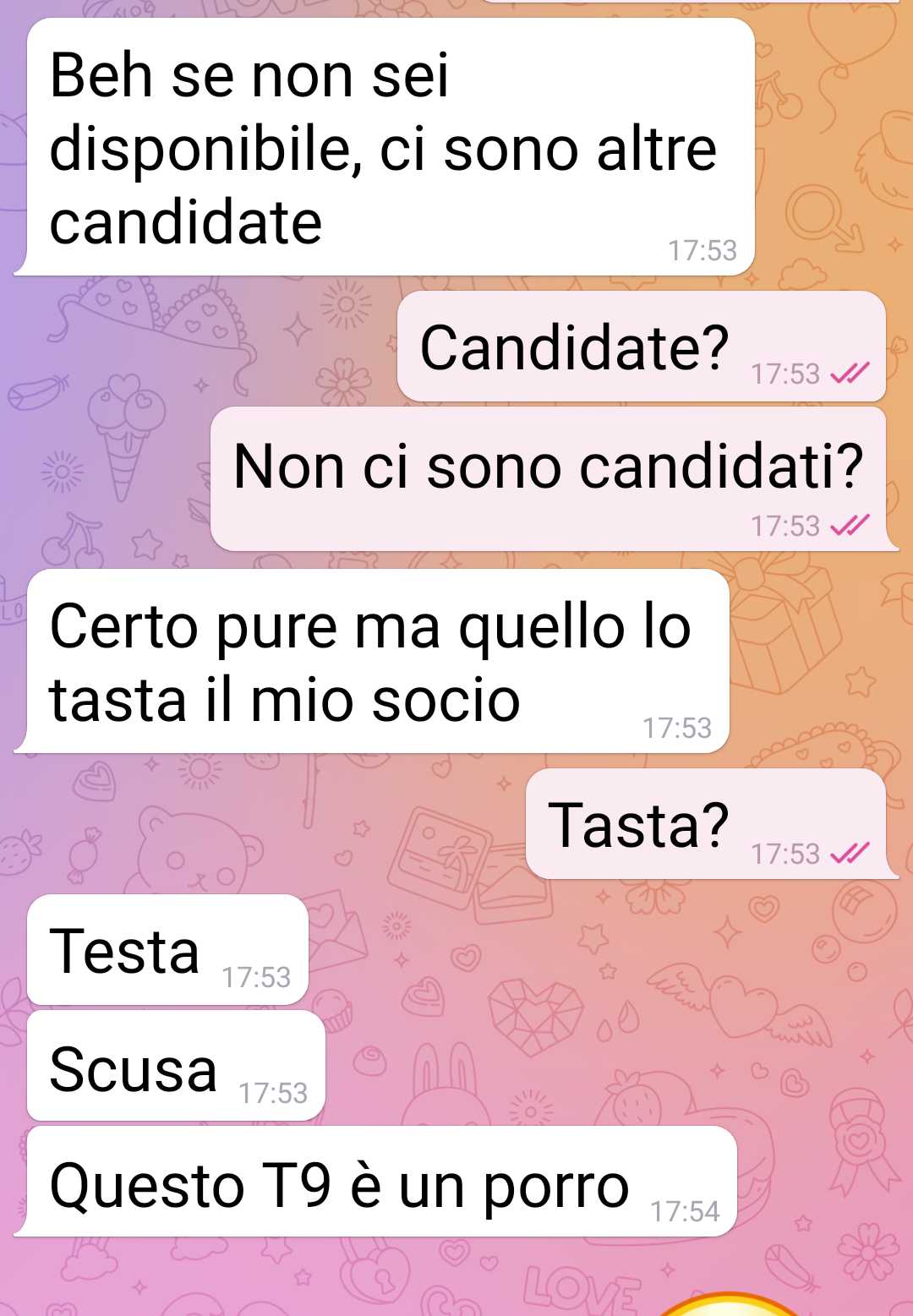Tap the 17:53 time beside "Candidate?"
The image size is (913, 1316).
point(785,374)
